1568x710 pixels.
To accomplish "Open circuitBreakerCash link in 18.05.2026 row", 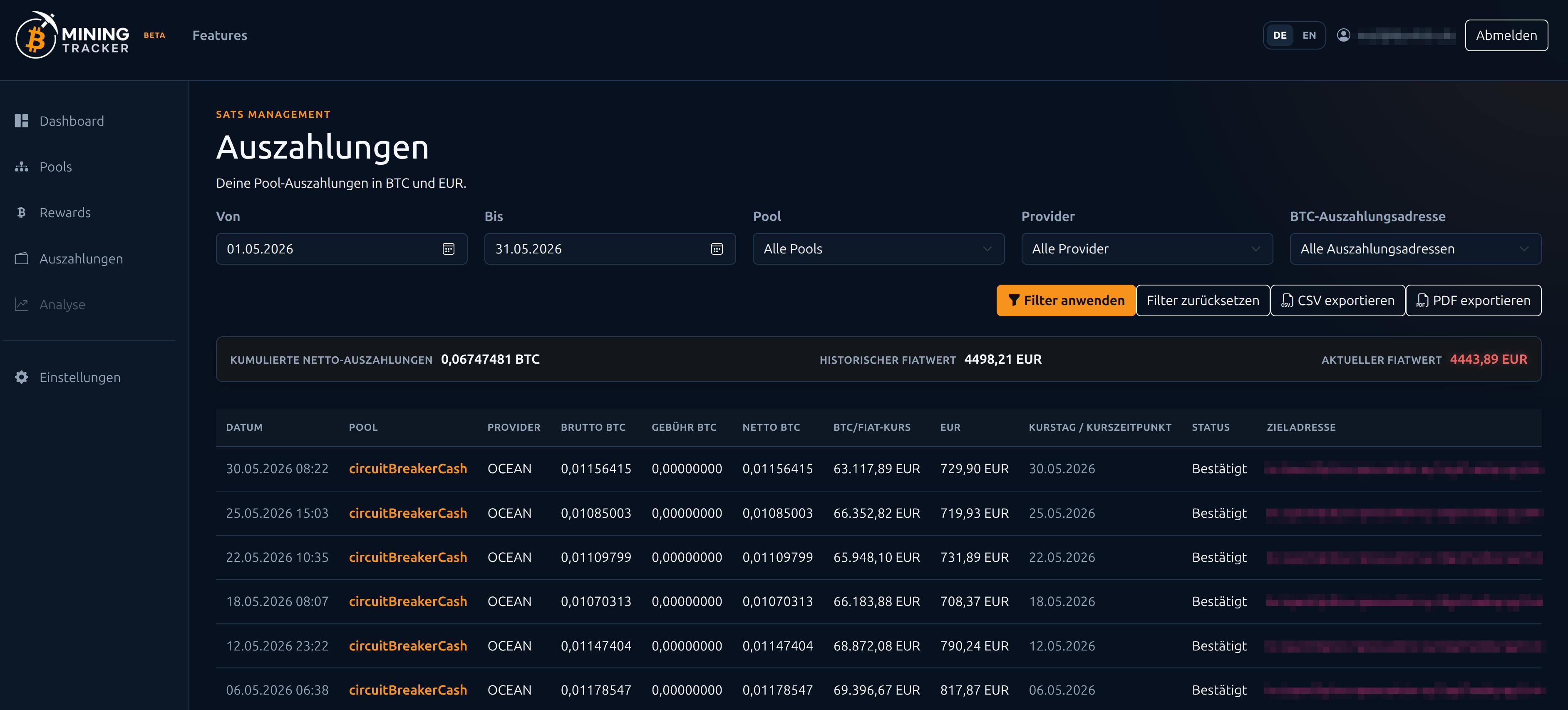I will (408, 601).
